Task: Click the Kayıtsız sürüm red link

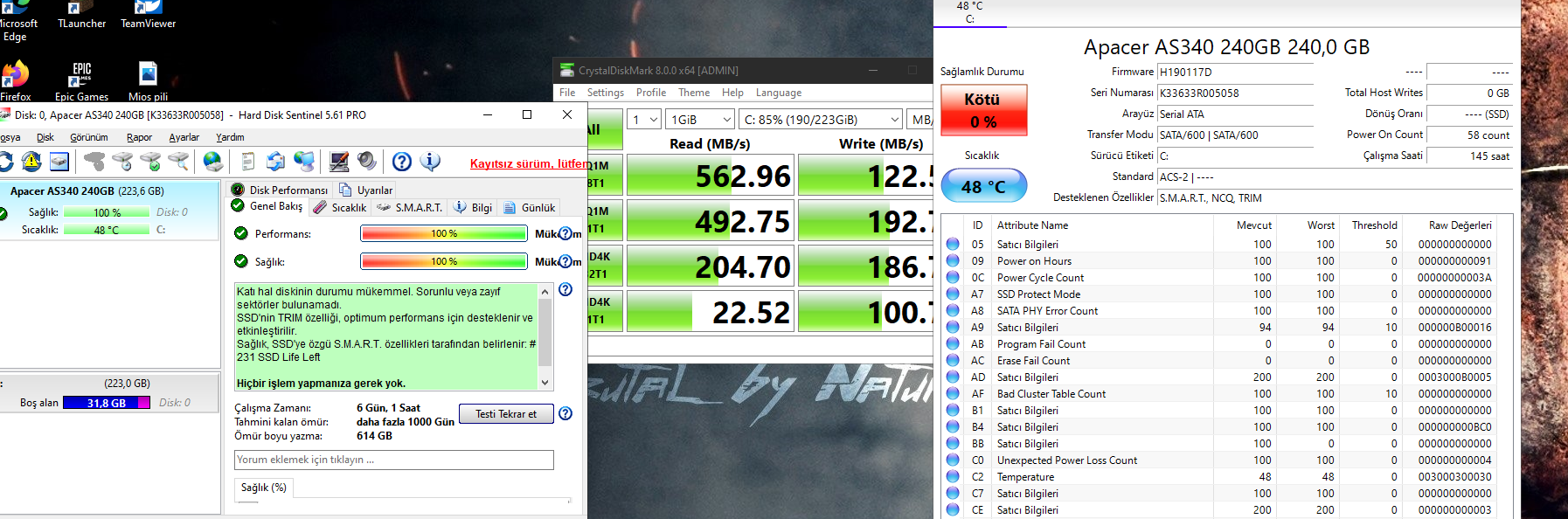Action: pos(529,163)
